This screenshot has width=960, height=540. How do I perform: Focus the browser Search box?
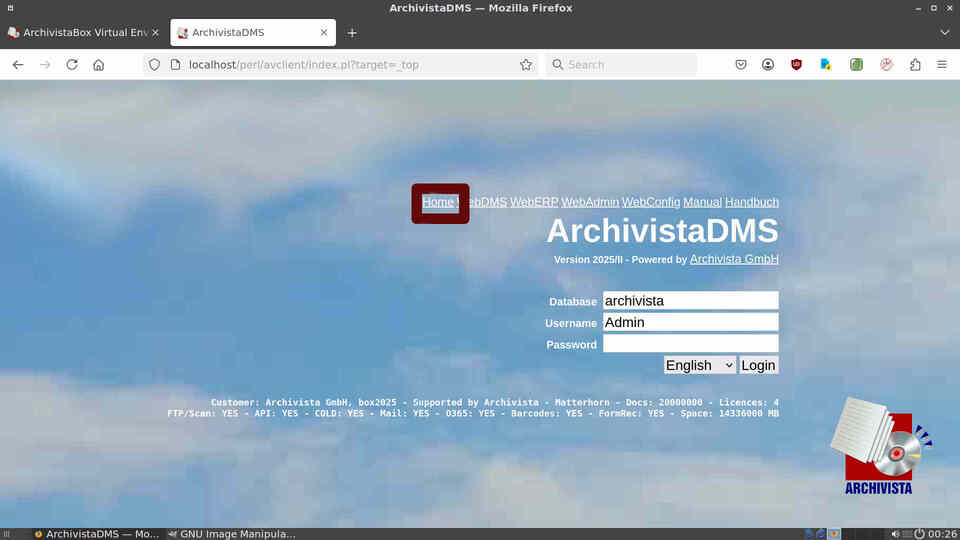621,65
